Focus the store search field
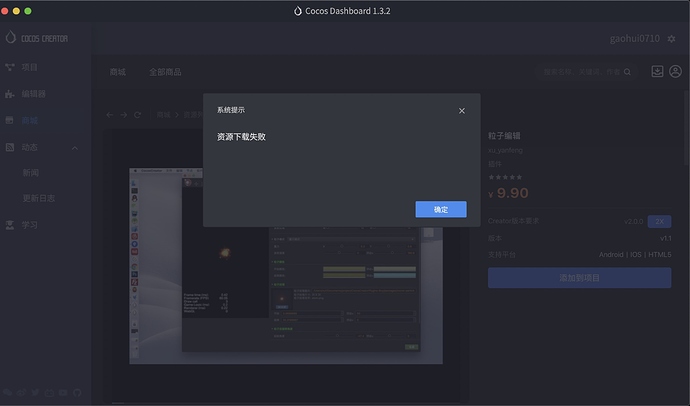 (x=586, y=72)
